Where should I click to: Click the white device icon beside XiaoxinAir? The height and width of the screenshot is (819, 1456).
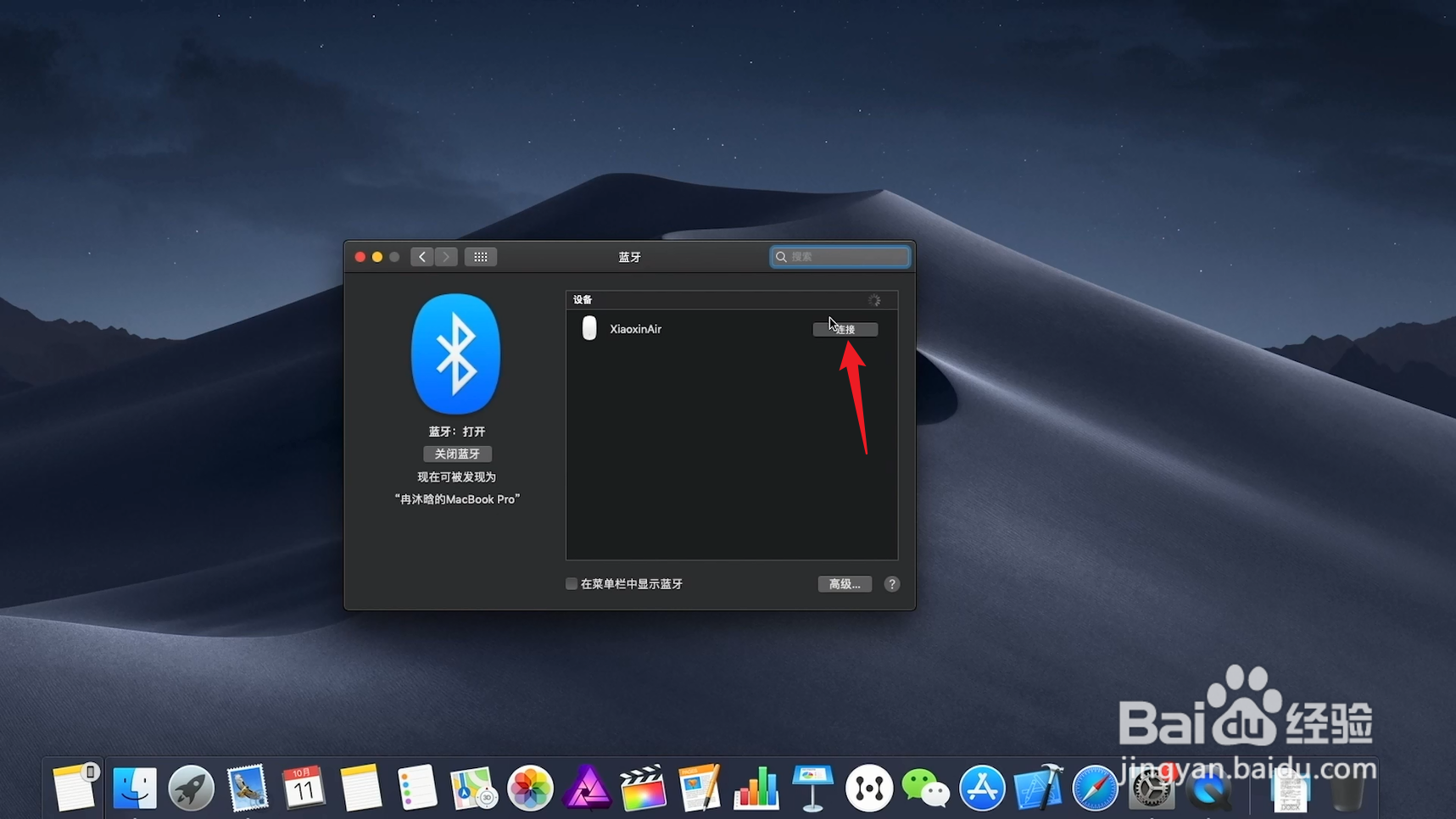[x=589, y=328]
